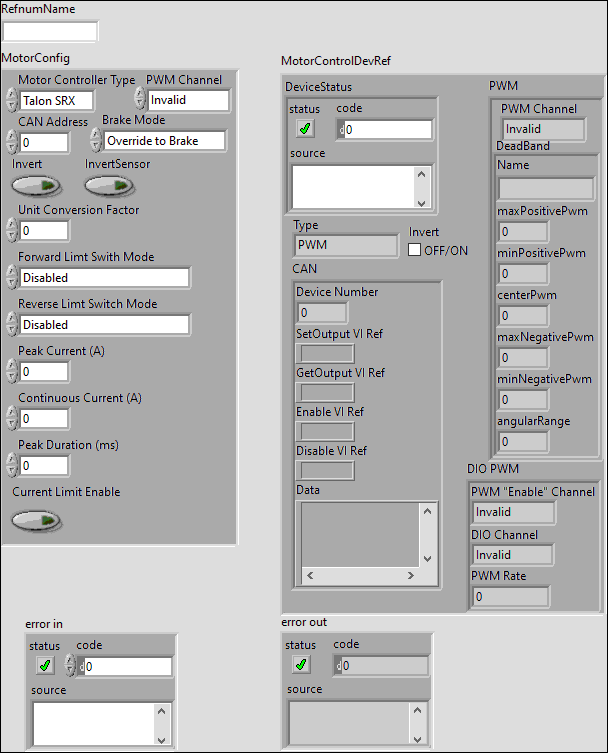Click the CAN Device Number field

click(x=322, y=313)
